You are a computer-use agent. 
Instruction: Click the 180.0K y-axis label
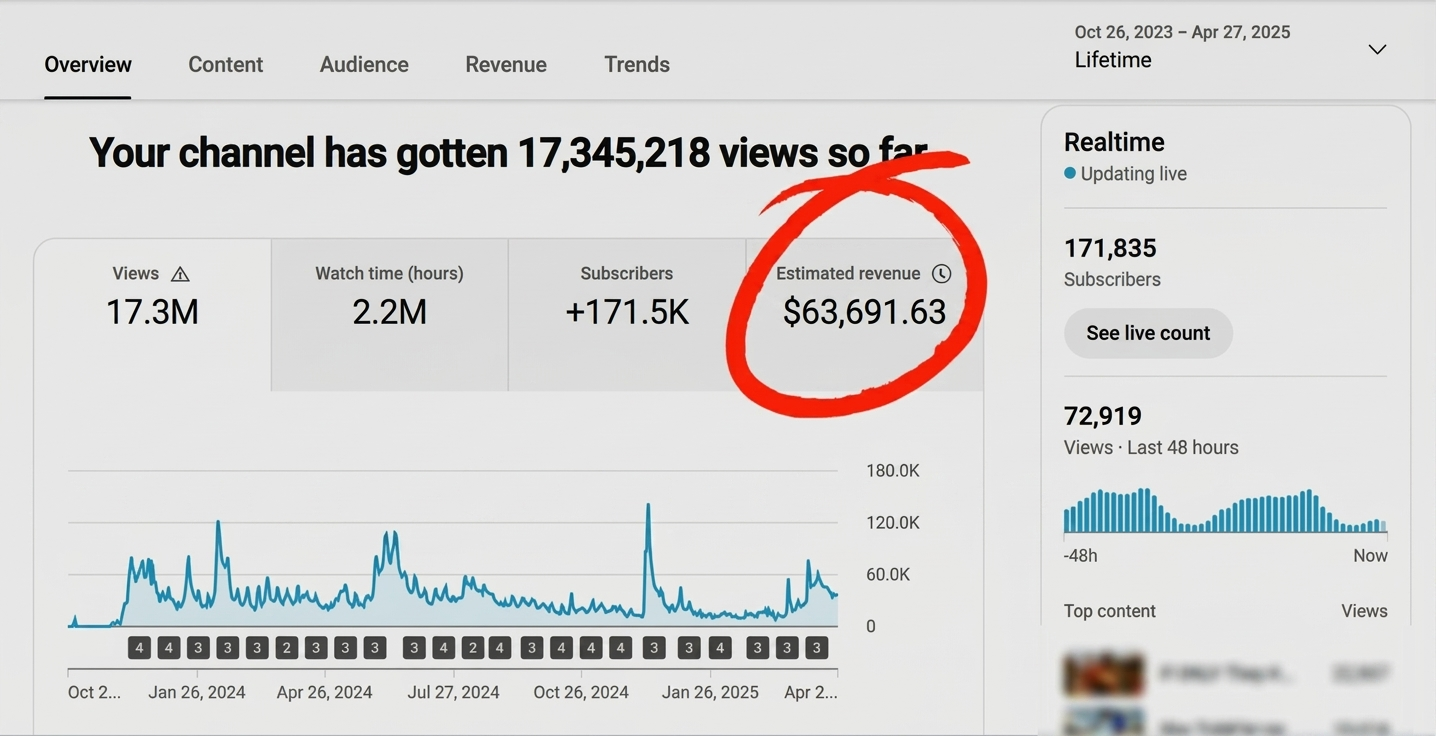[x=893, y=471]
